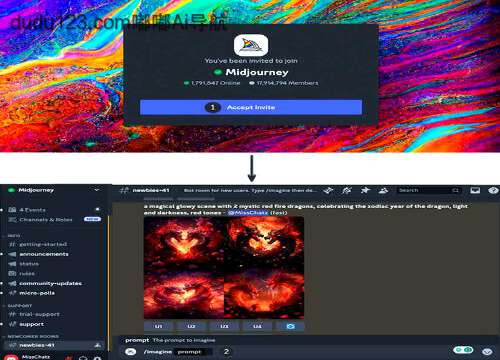Open Channels & Roles sidebar entry
The height and width of the screenshot is (360, 500).
click(x=46, y=219)
